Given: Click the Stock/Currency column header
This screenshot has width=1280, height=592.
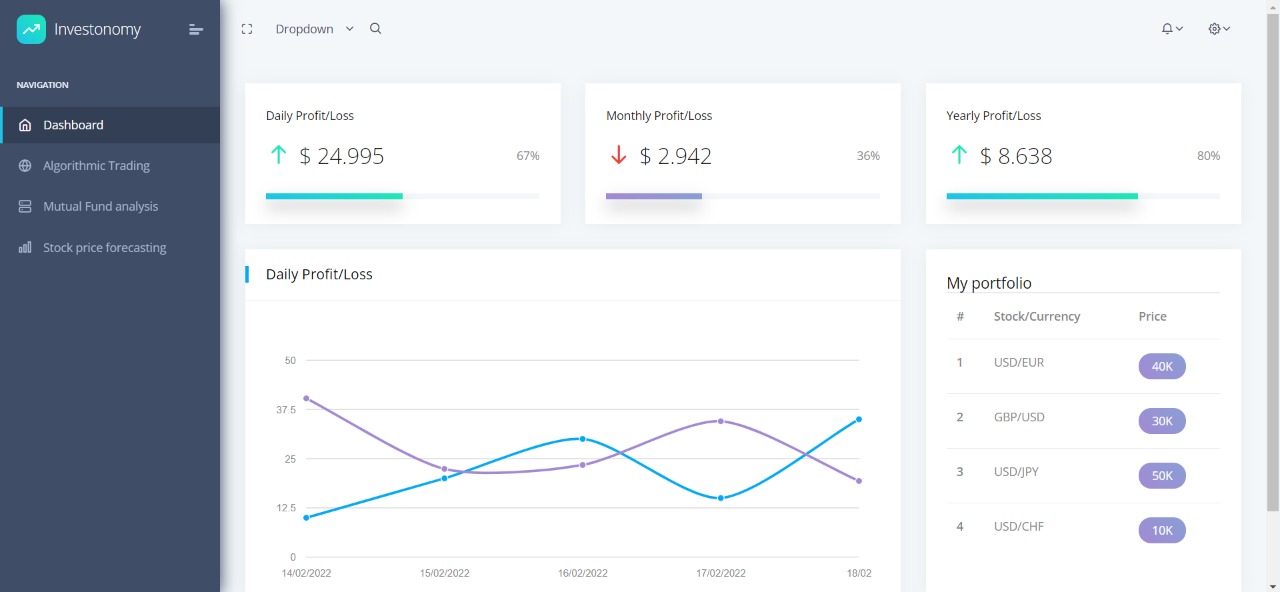Looking at the screenshot, I should [x=1037, y=316].
